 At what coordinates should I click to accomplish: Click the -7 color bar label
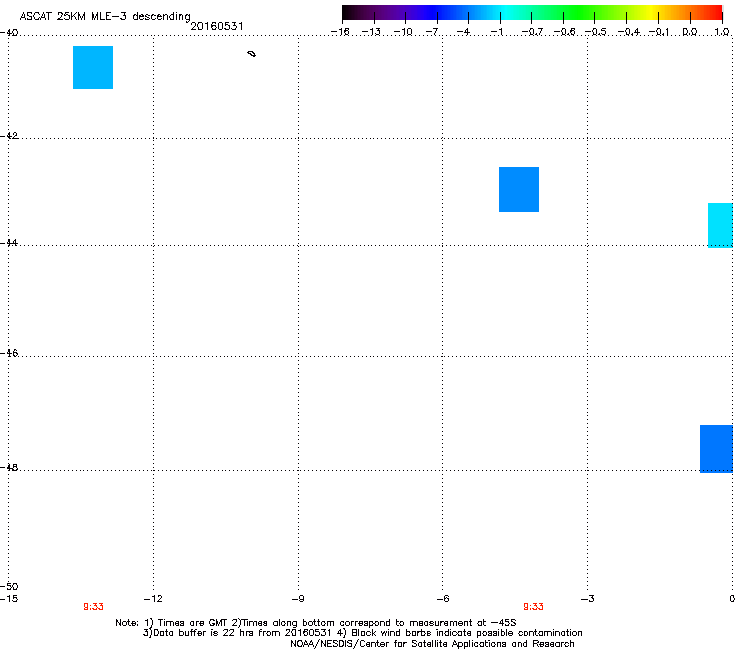click(432, 32)
